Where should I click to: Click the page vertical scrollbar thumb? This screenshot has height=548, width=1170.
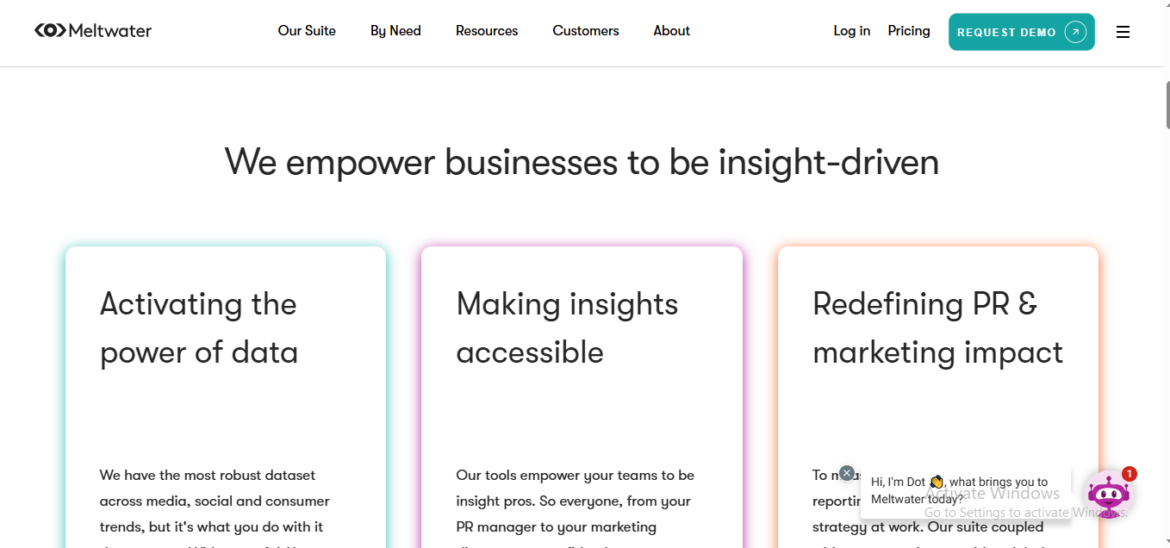(1166, 103)
